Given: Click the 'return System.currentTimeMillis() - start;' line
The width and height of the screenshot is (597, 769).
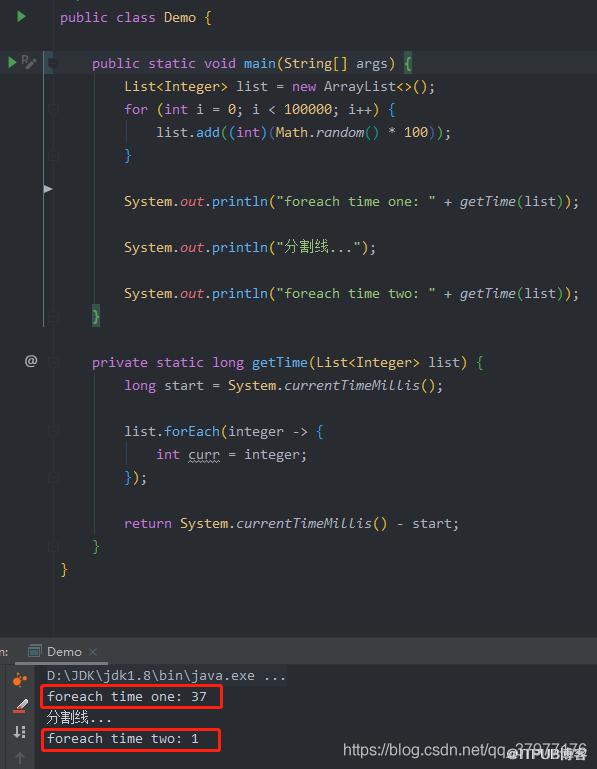Looking at the screenshot, I should (x=291, y=523).
